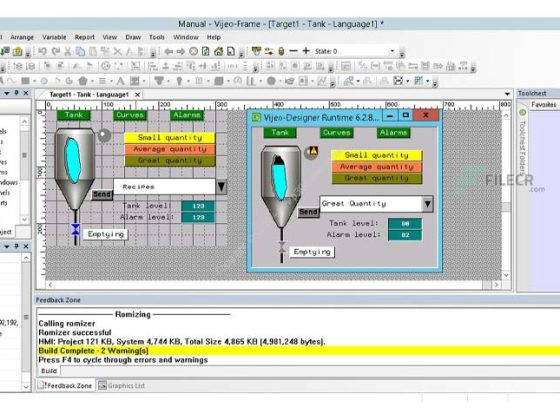Open the Report menu

point(85,37)
